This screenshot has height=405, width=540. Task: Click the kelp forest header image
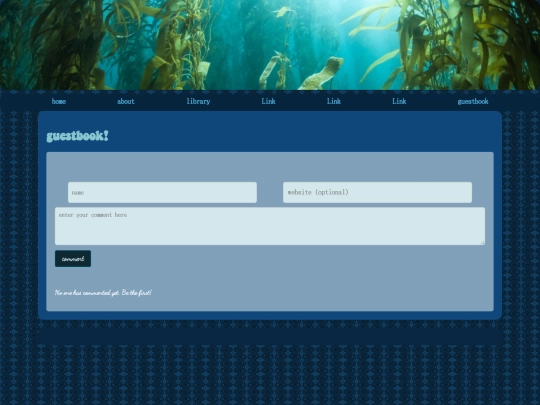click(270, 45)
